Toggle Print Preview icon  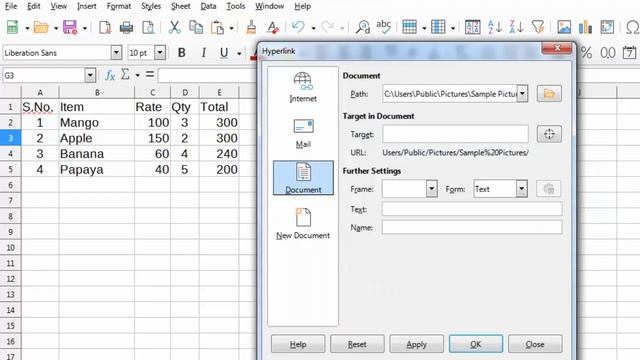click(x=148, y=28)
